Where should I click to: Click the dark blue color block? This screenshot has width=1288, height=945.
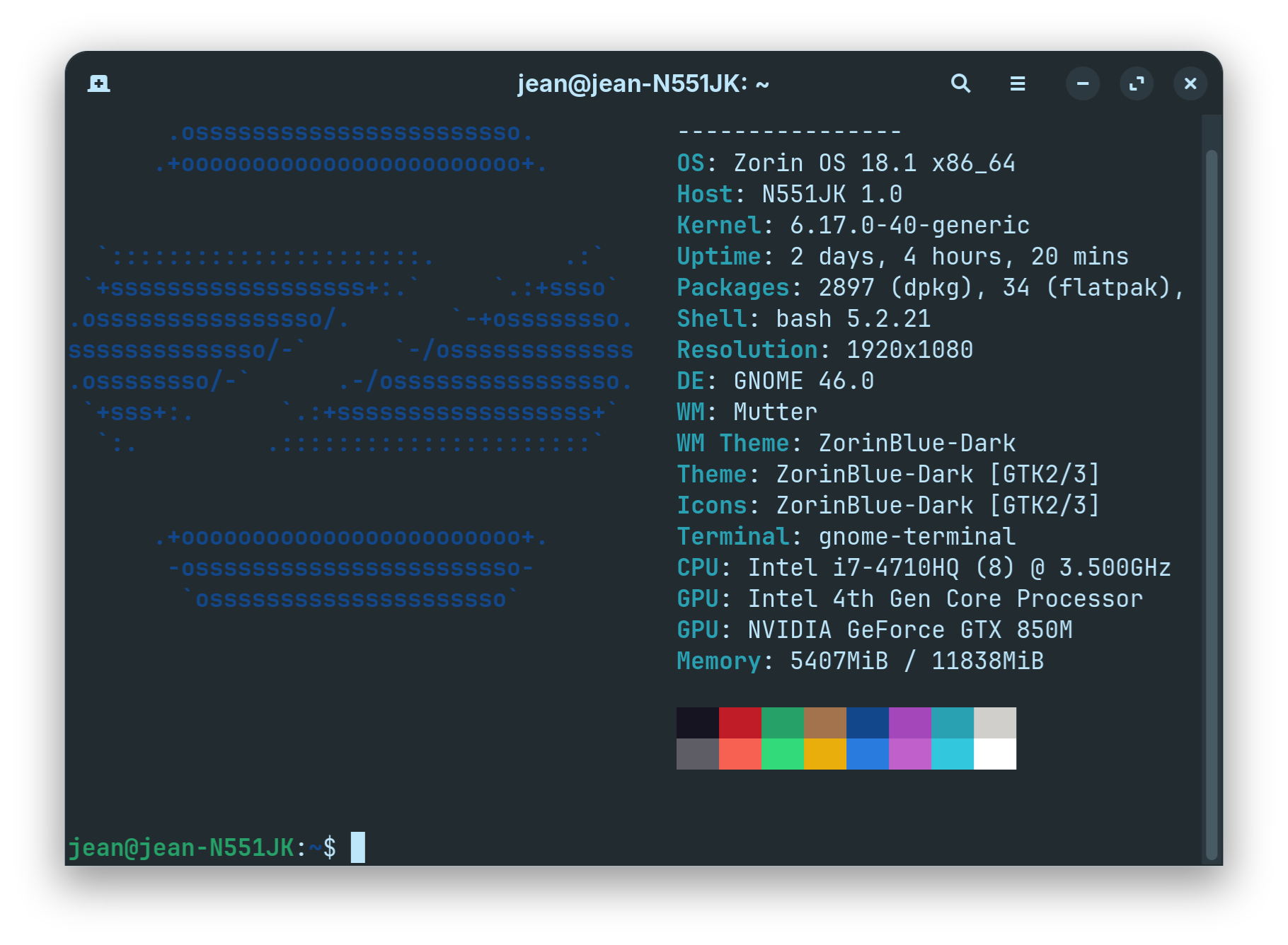click(x=868, y=723)
